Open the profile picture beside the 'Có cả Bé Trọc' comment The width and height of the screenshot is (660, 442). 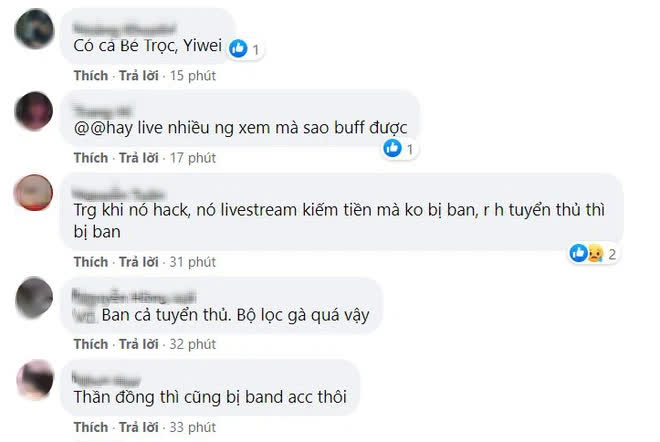(35, 29)
